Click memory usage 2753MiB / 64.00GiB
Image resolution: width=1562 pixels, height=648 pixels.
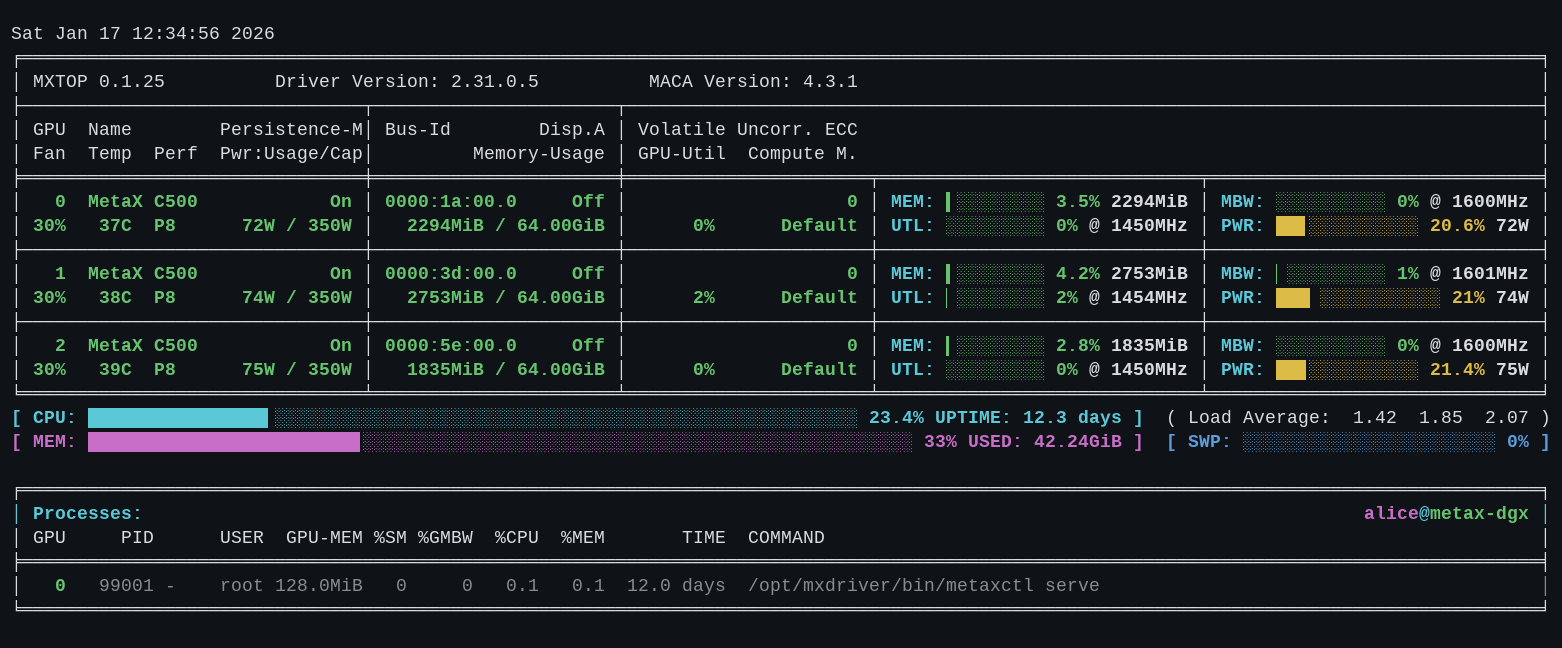506,298
